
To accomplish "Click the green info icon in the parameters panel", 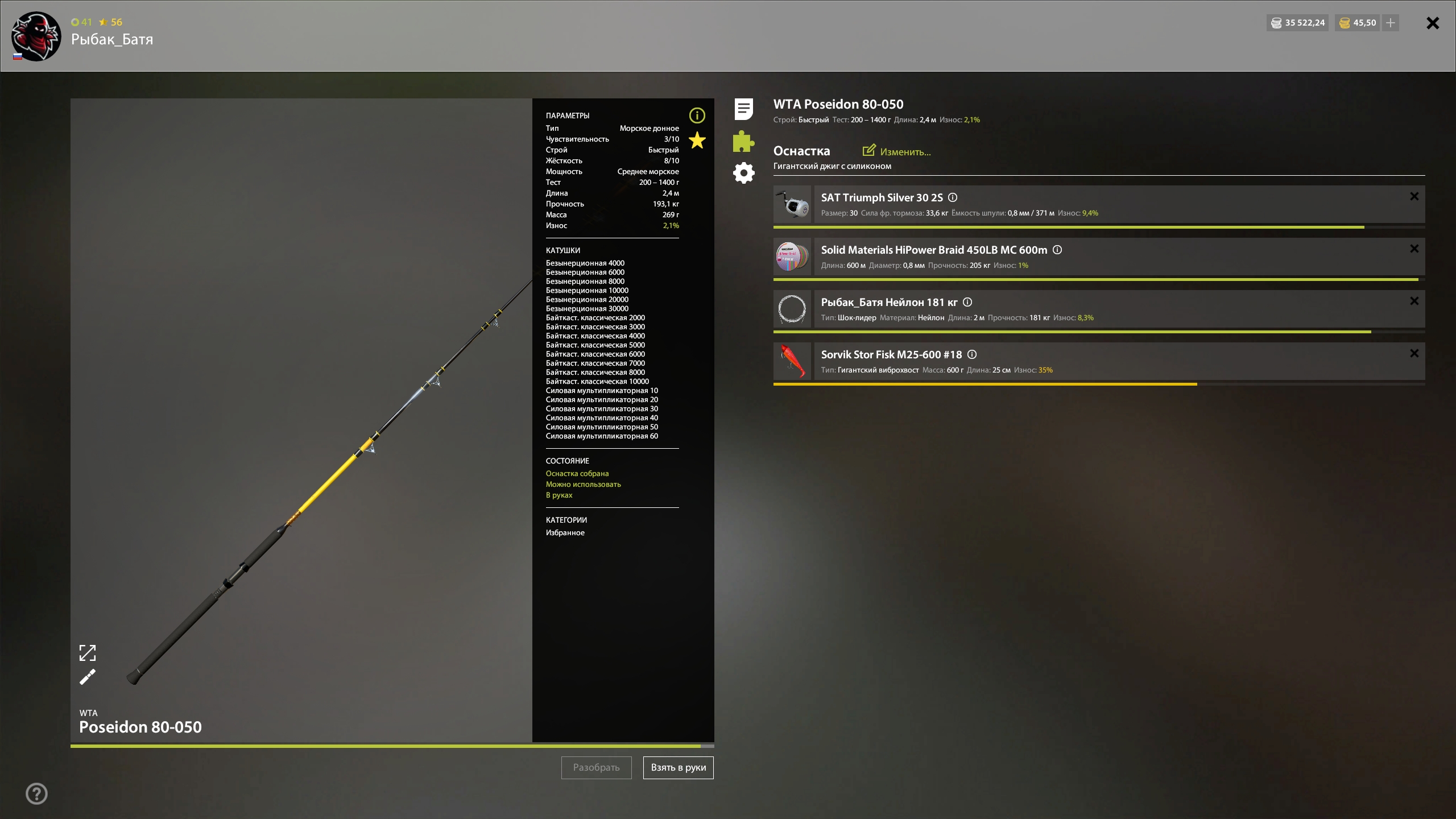I will click(x=697, y=116).
